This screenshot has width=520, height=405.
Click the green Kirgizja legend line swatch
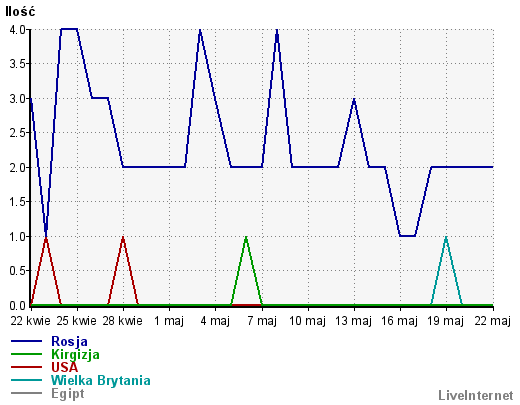(x=26, y=354)
